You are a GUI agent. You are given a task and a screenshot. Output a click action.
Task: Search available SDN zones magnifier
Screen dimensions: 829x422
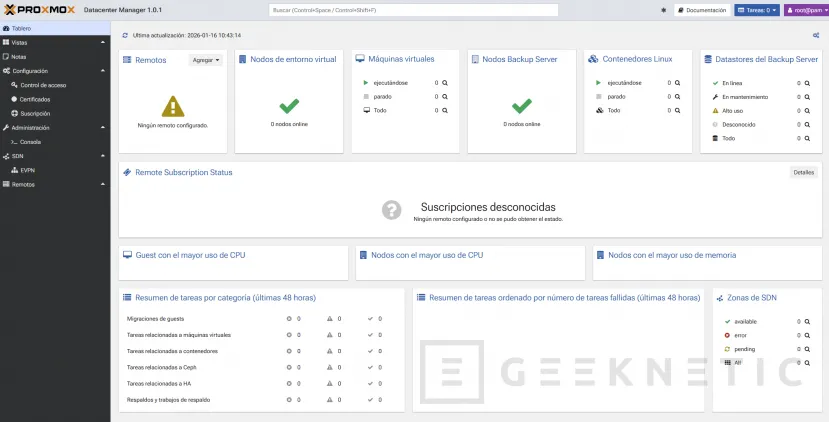[x=807, y=322]
